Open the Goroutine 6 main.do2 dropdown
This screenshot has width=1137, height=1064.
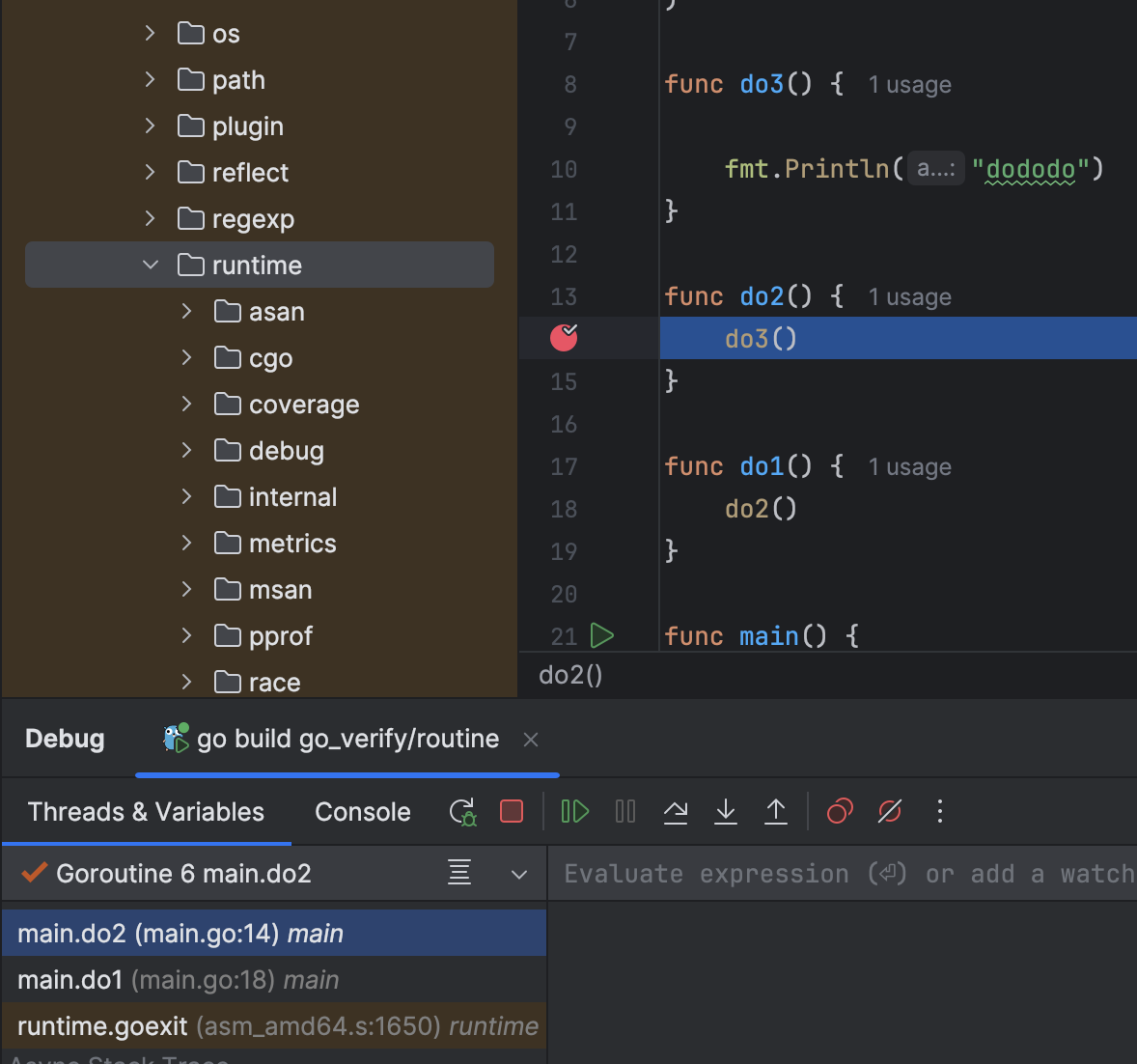coord(519,874)
